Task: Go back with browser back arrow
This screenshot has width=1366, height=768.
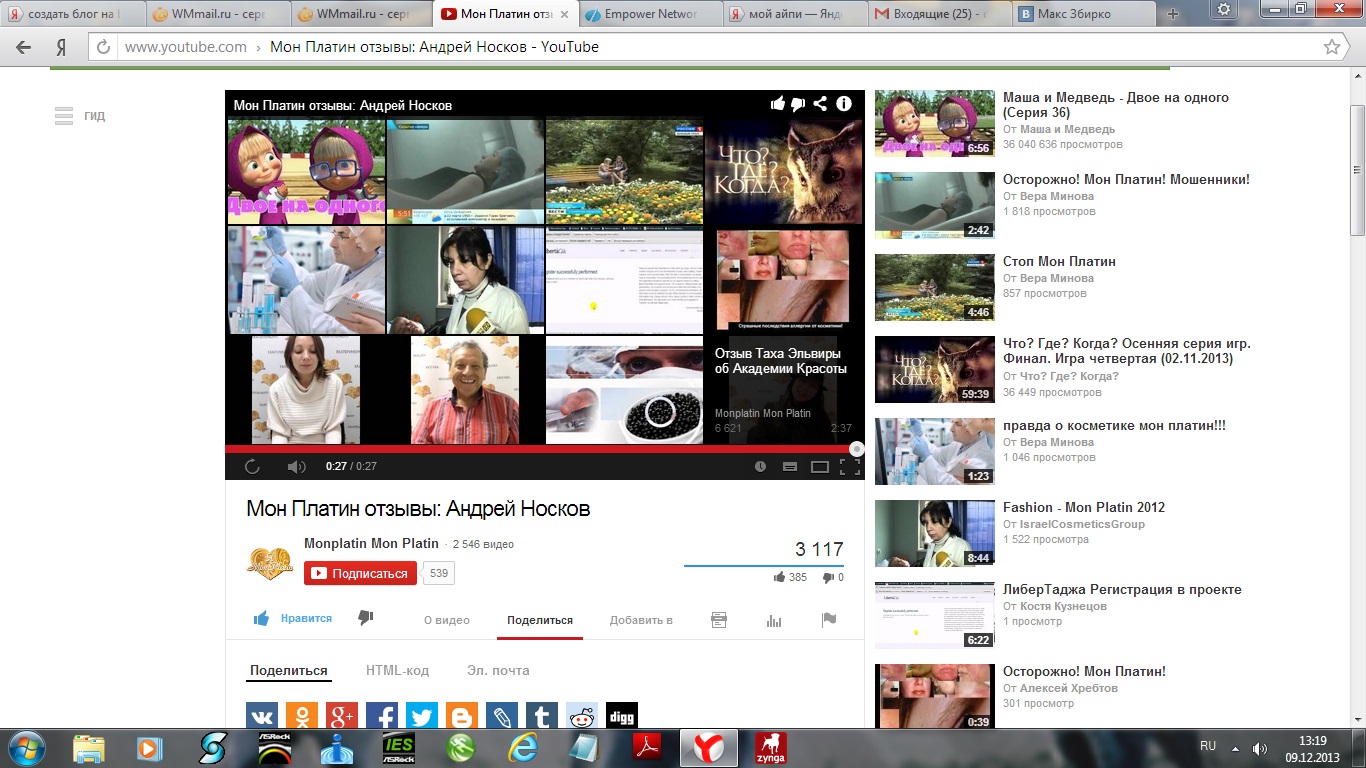Action: [24, 47]
